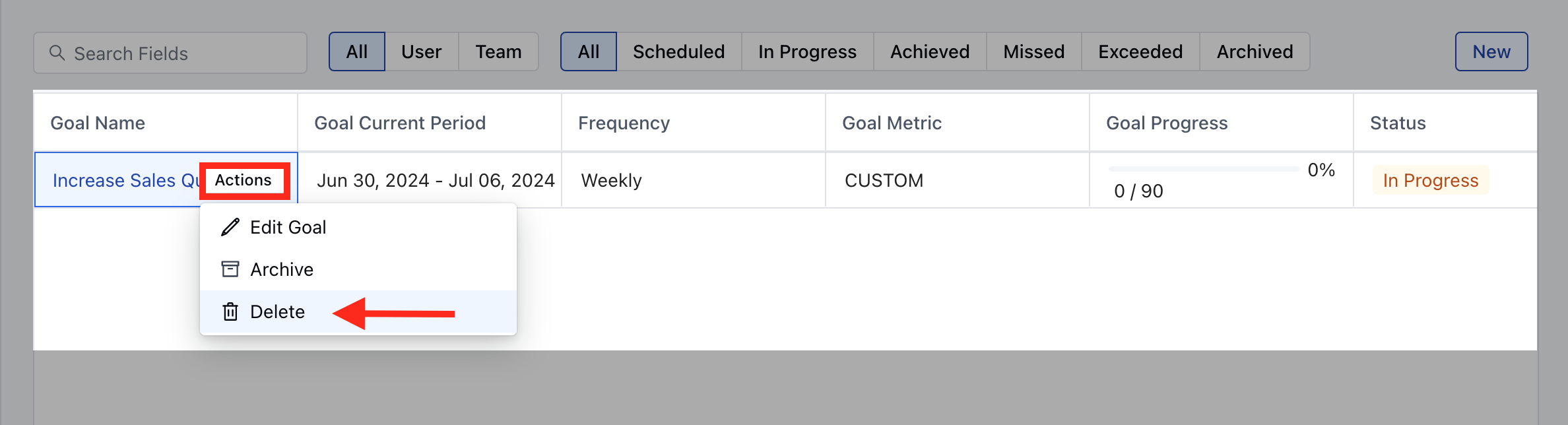Create a goal with the New button
Viewport: 1568px width, 425px height.
coord(1491,51)
